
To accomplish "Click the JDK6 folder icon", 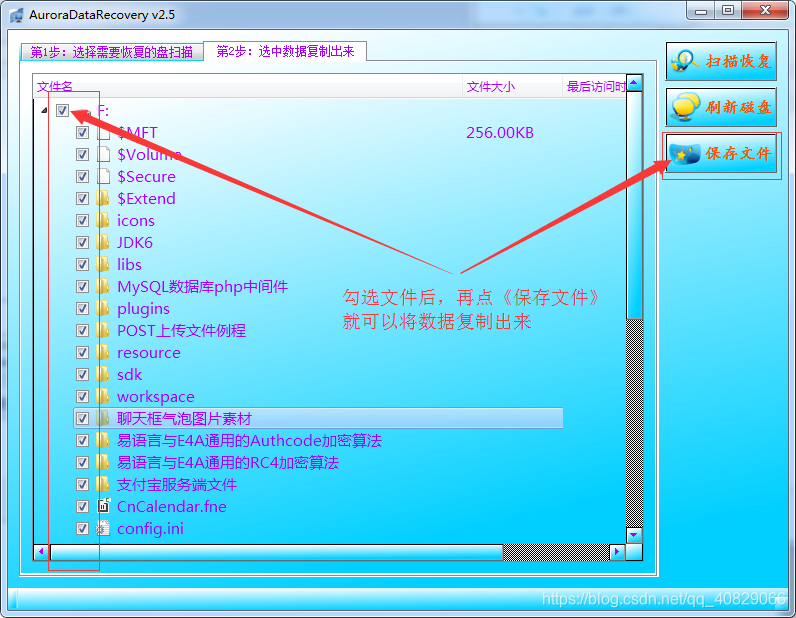I will pos(103,242).
